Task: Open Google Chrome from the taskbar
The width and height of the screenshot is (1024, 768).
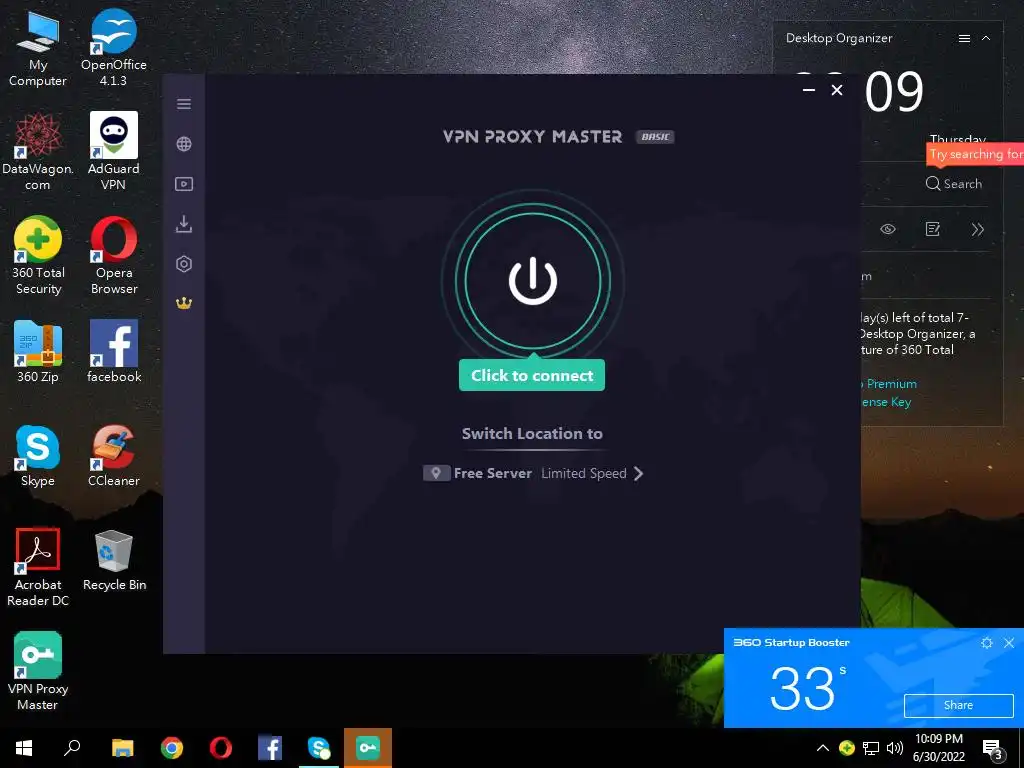Action: (172, 748)
